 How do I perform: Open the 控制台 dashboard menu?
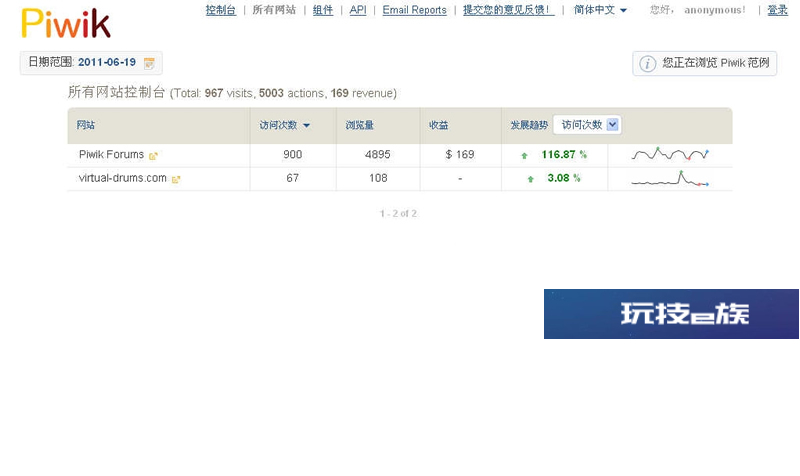[221, 10]
